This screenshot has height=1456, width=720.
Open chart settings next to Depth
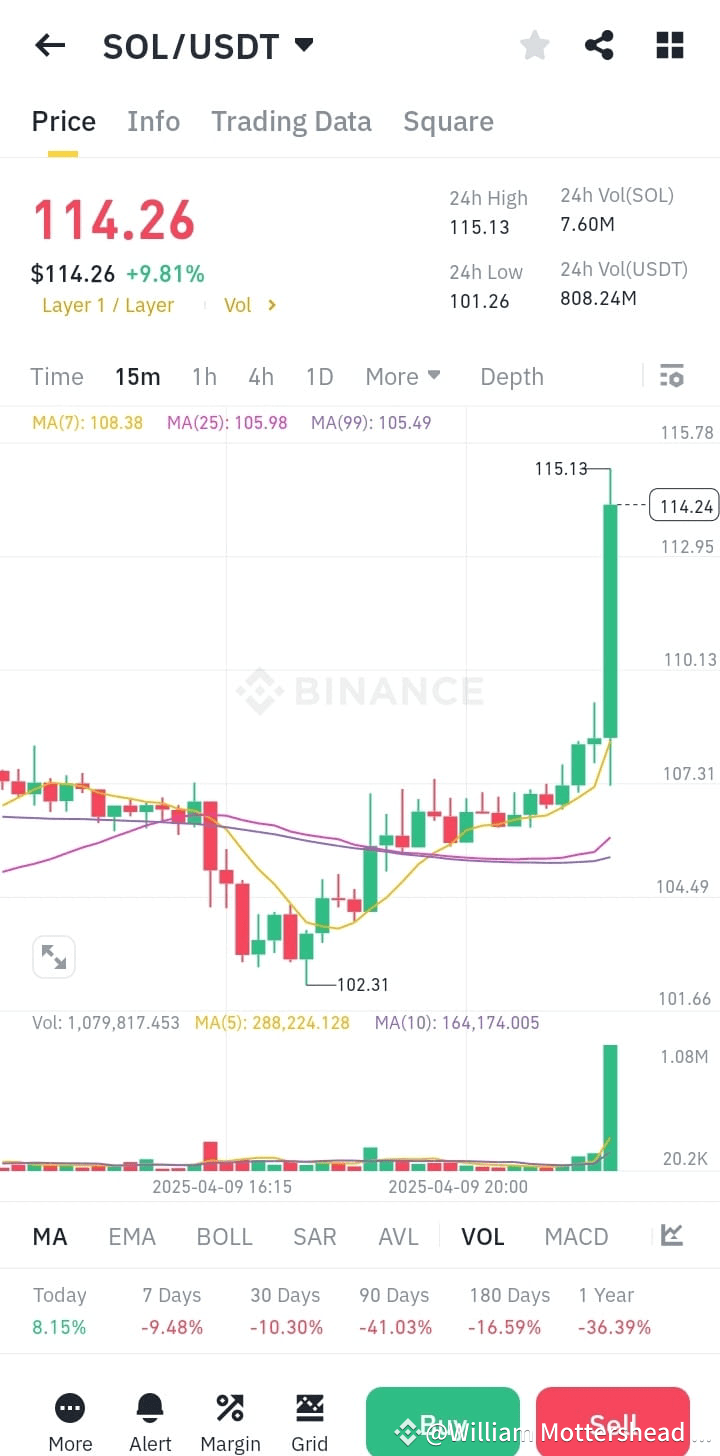pyautogui.click(x=672, y=376)
